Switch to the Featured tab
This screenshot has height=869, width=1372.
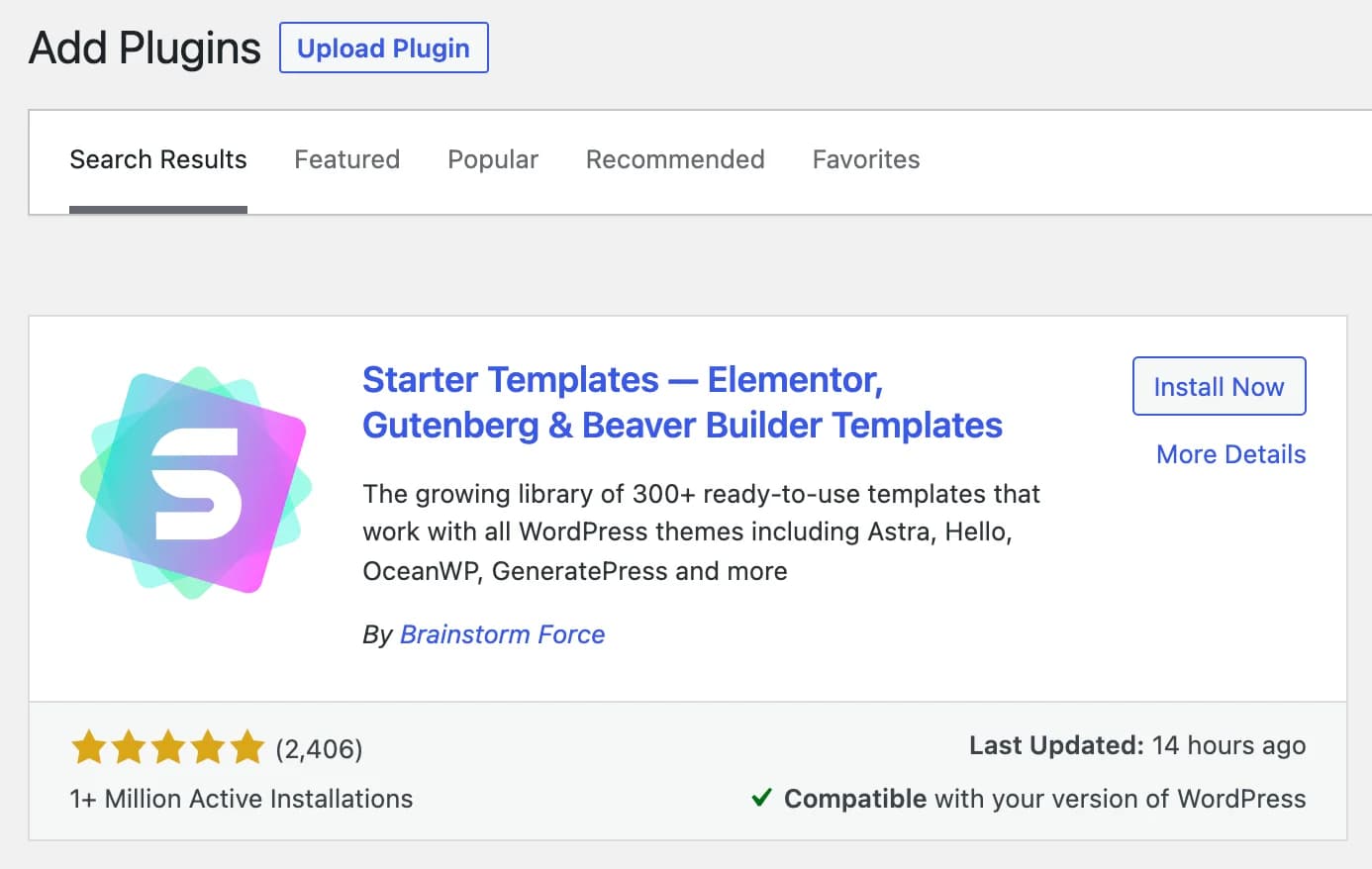tap(346, 159)
